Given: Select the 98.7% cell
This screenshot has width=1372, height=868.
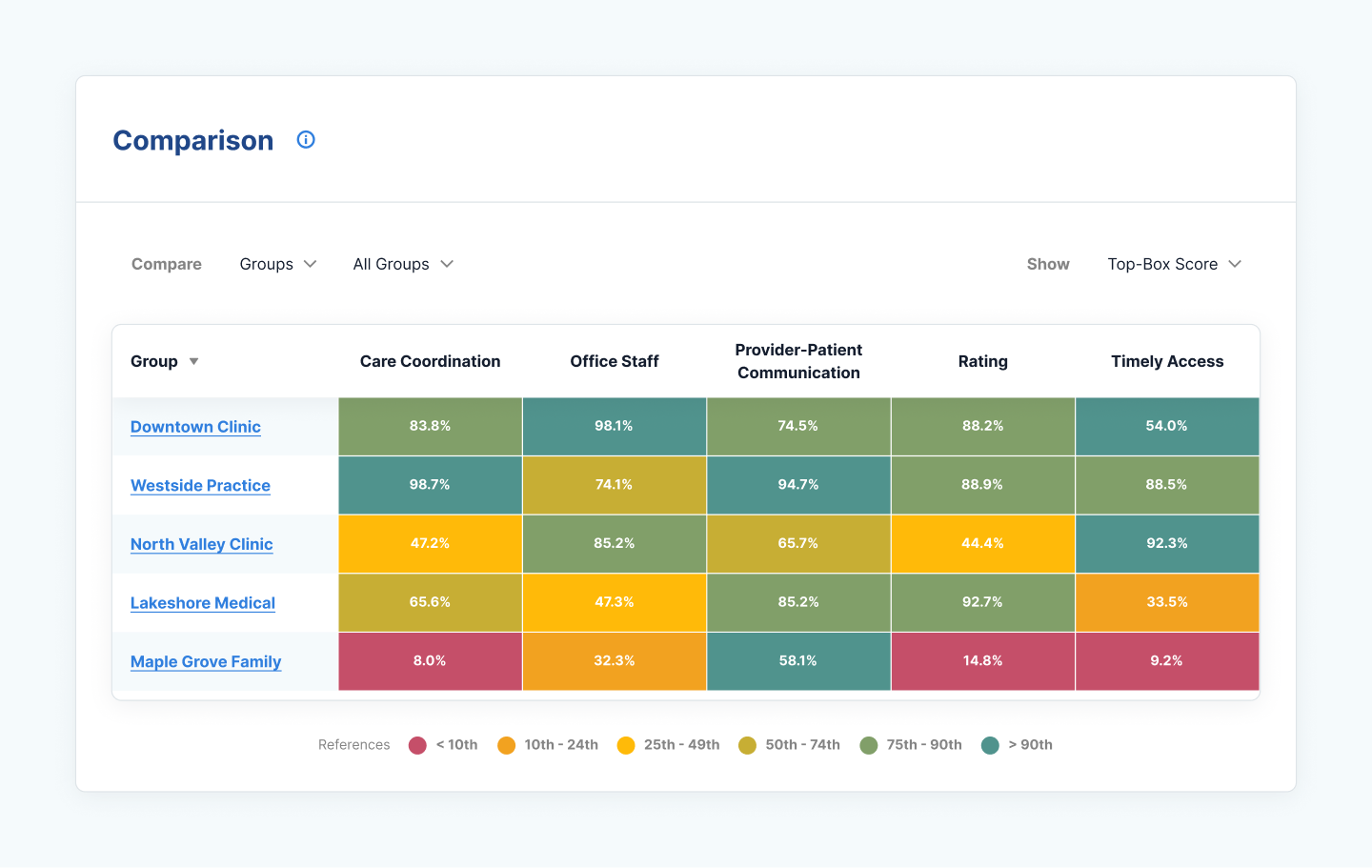Looking at the screenshot, I should pos(431,485).
